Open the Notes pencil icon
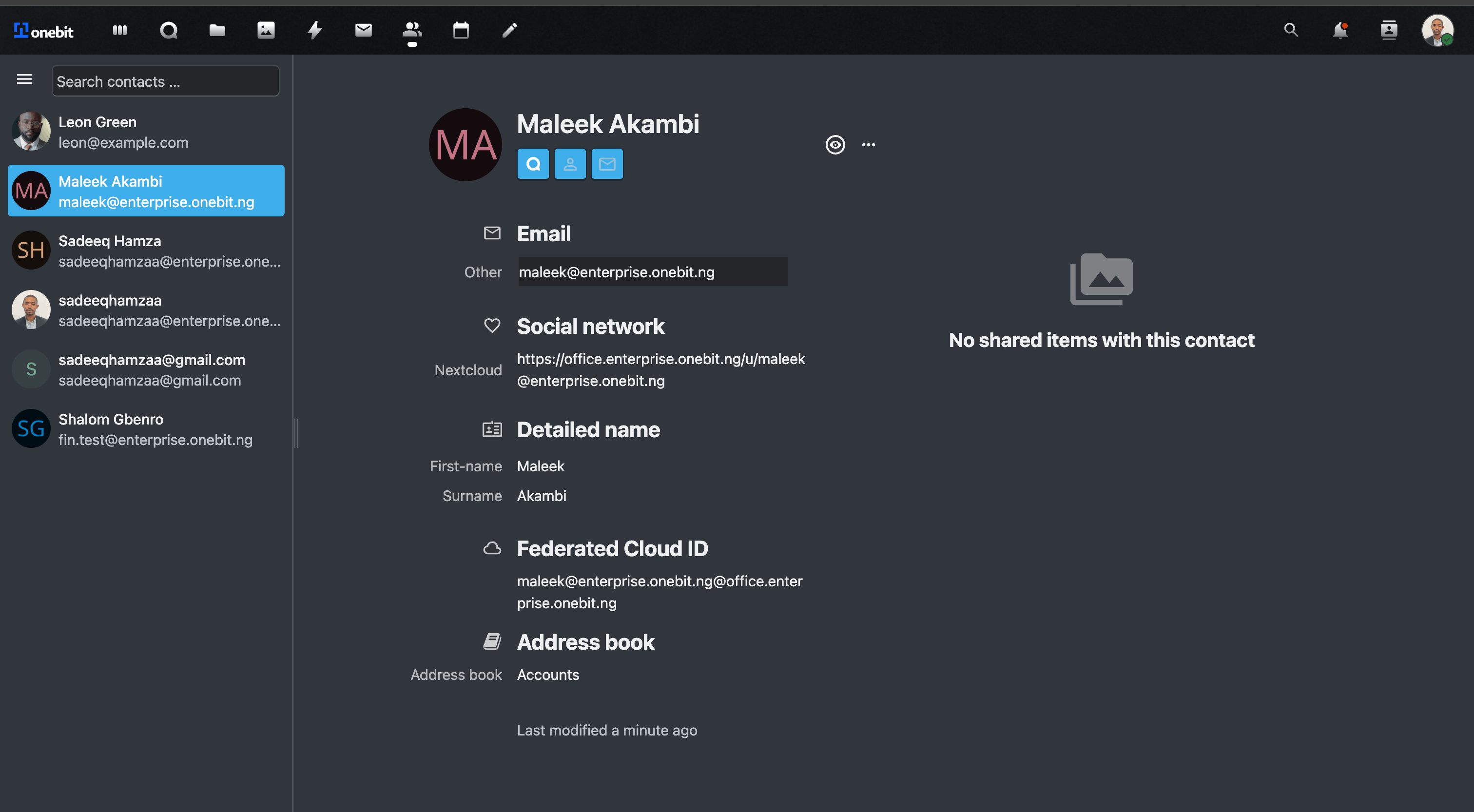1474x812 pixels. click(x=509, y=30)
